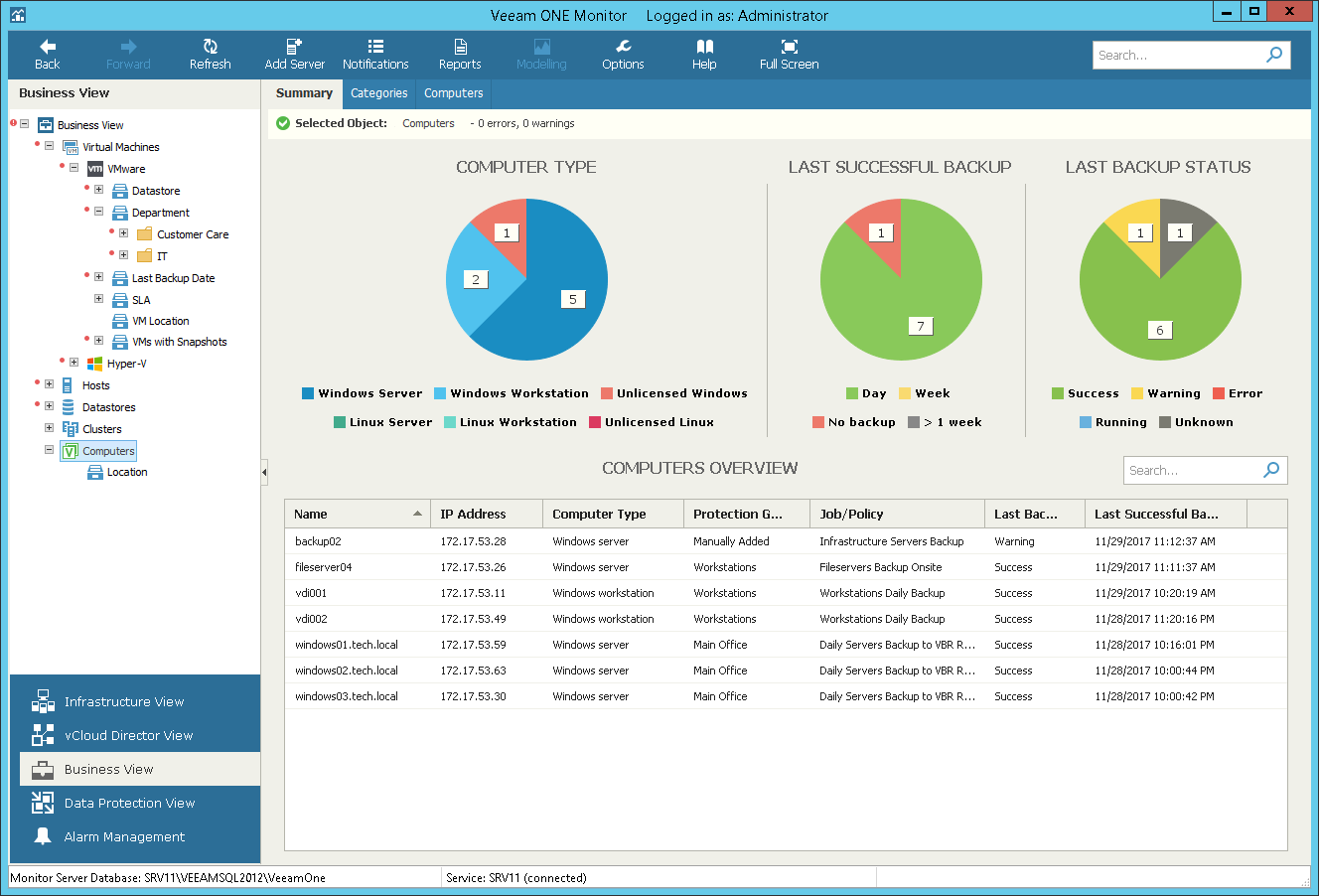Select the IT folder icon

(145, 256)
